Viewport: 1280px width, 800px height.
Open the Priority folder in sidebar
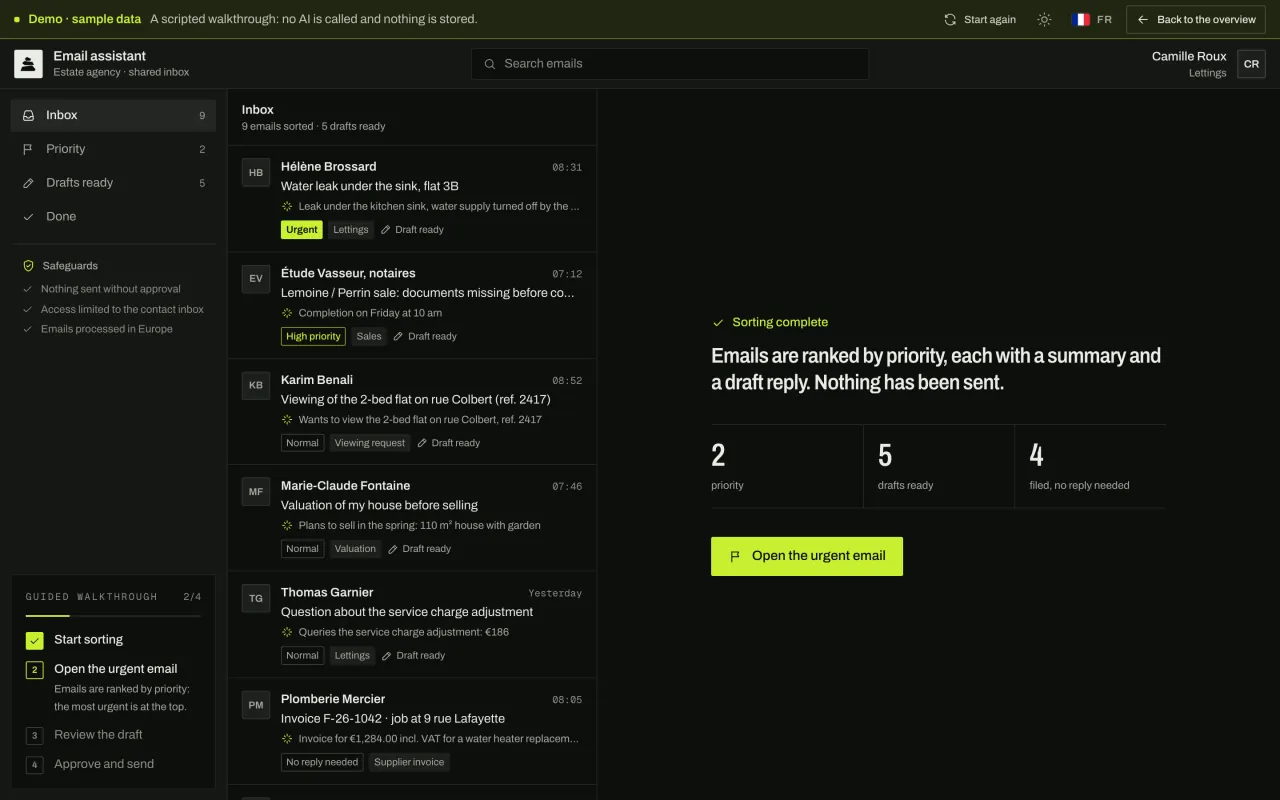[x=113, y=149]
